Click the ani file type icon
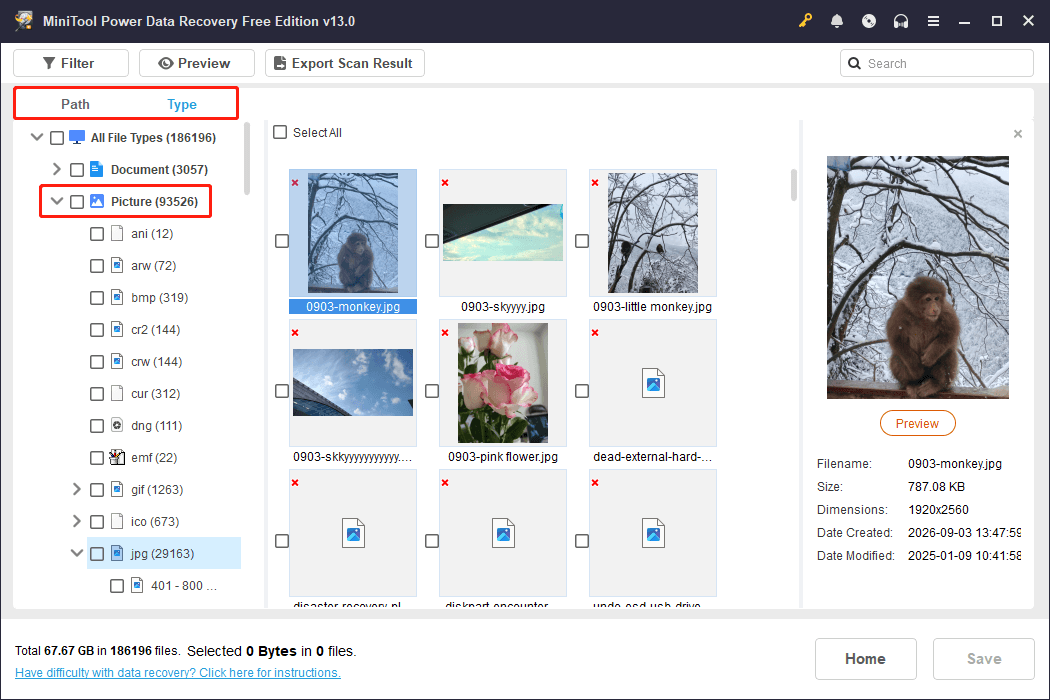This screenshot has height=700, width=1050. coord(117,233)
